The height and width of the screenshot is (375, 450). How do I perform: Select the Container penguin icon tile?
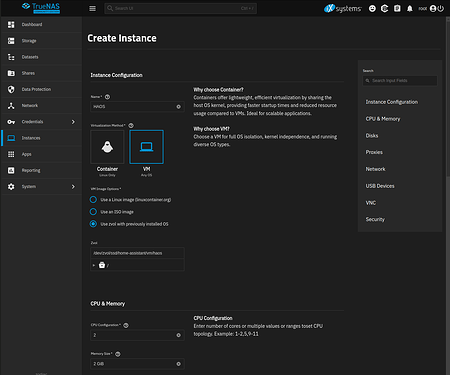[x=107, y=147]
